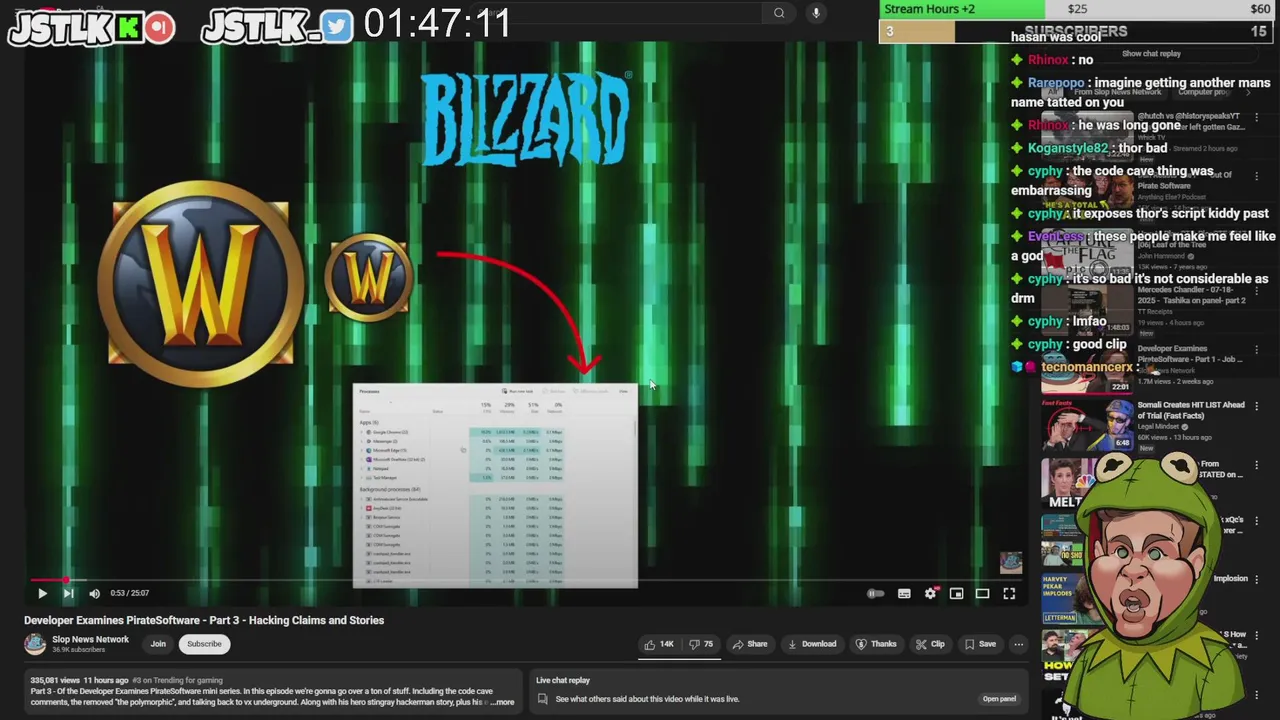This screenshot has height=720, width=1280.
Task: Dislike the video showing 75
Action: point(700,644)
